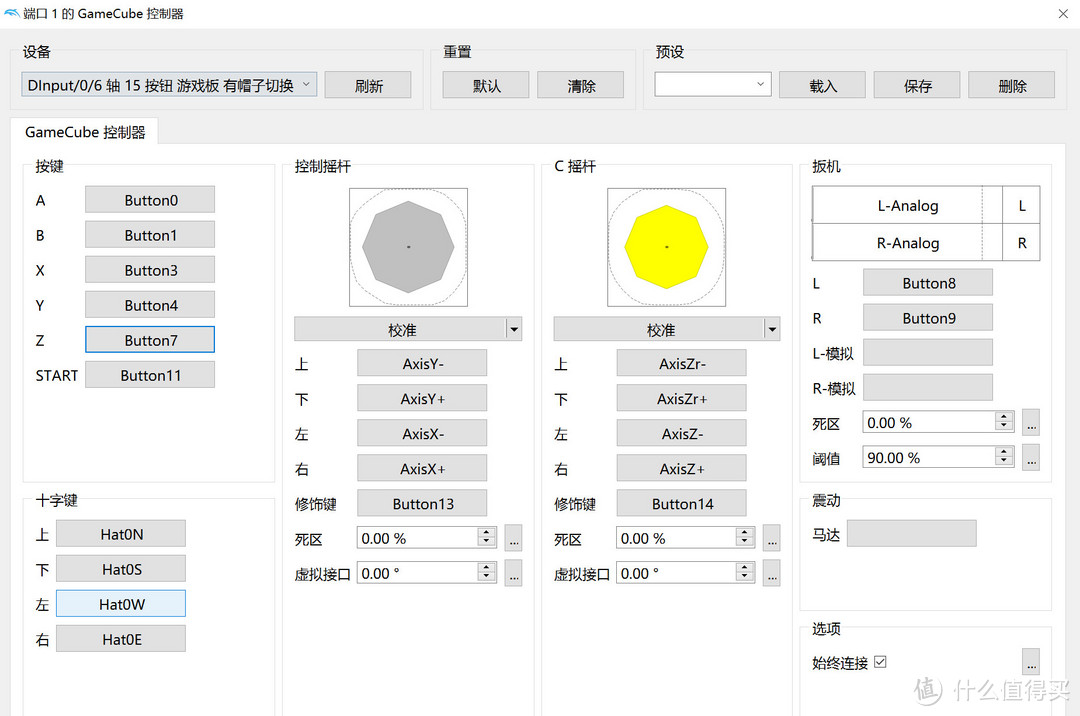Click control stick left mapping AxisX-

[x=422, y=433]
